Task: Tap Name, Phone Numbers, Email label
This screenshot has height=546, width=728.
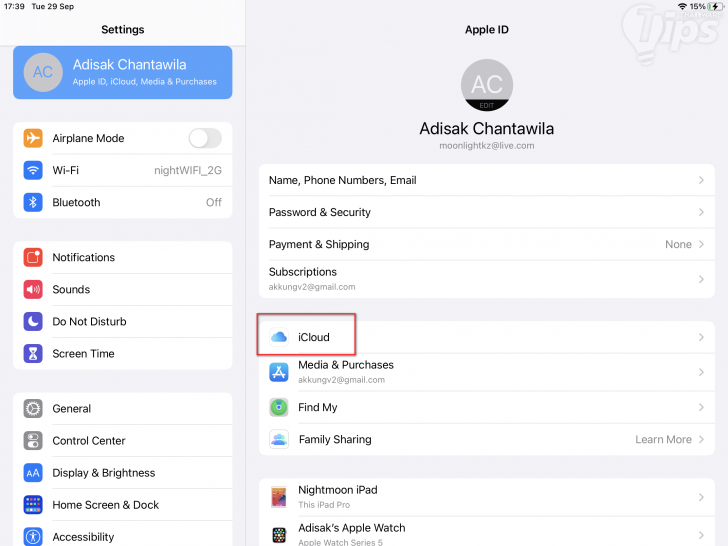Action: [343, 180]
